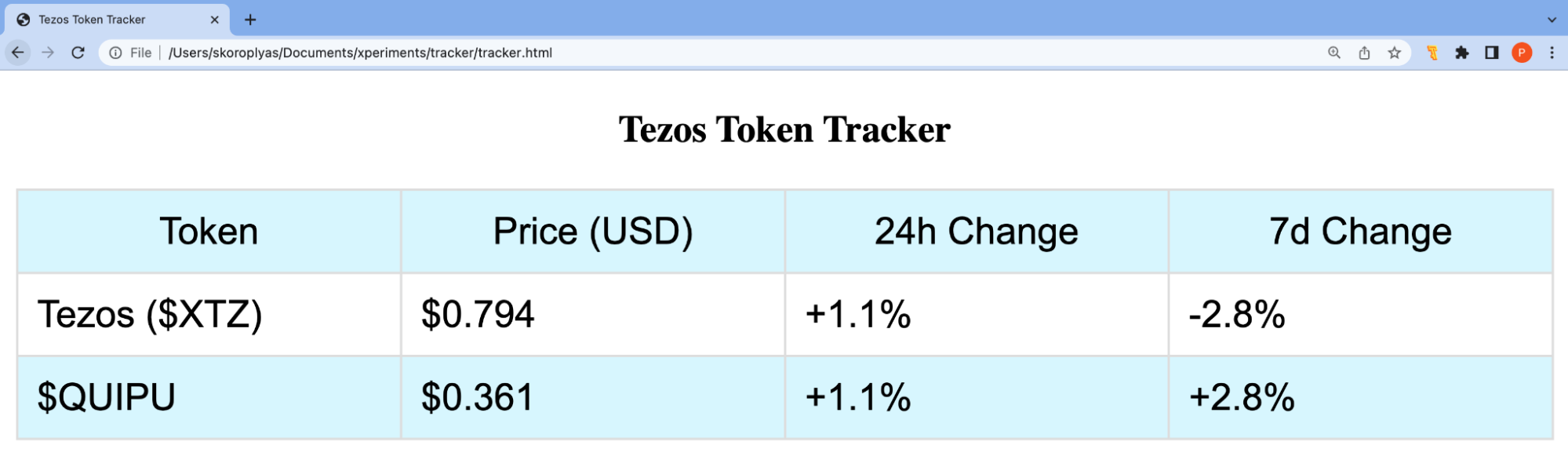Select the Tezos Token Tracker tab
Screen dimensions: 1568x460
click(x=102, y=20)
